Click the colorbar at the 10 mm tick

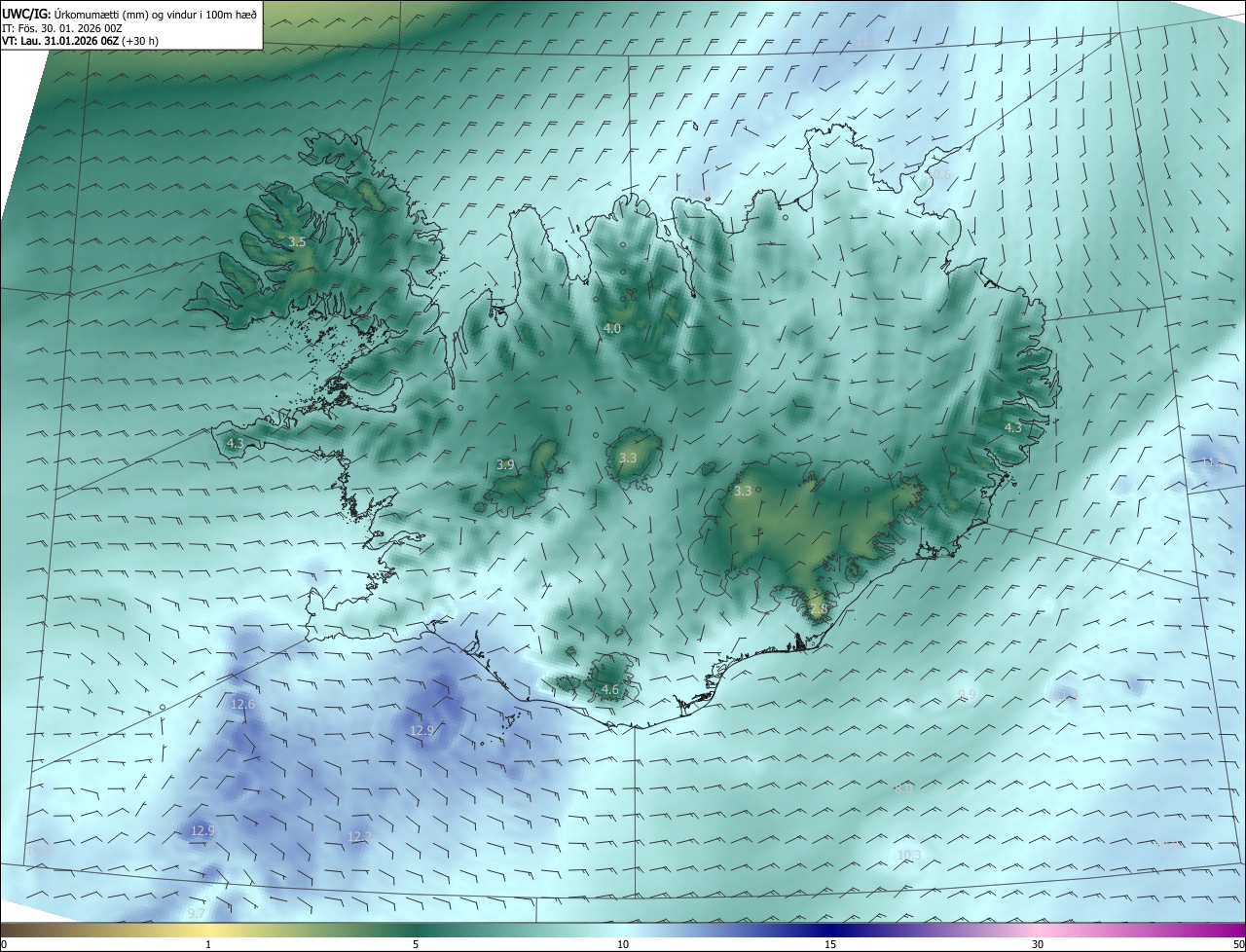(623, 930)
